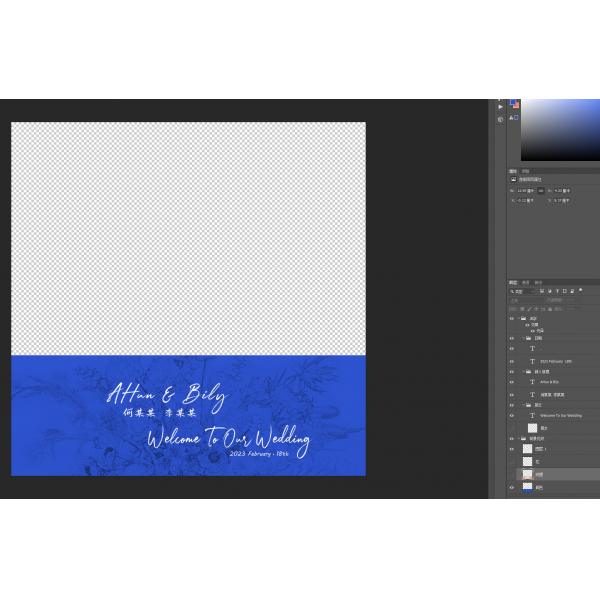Switch to the Adjustments tab beside Properties
The height and width of the screenshot is (600, 600).
click(x=526, y=170)
